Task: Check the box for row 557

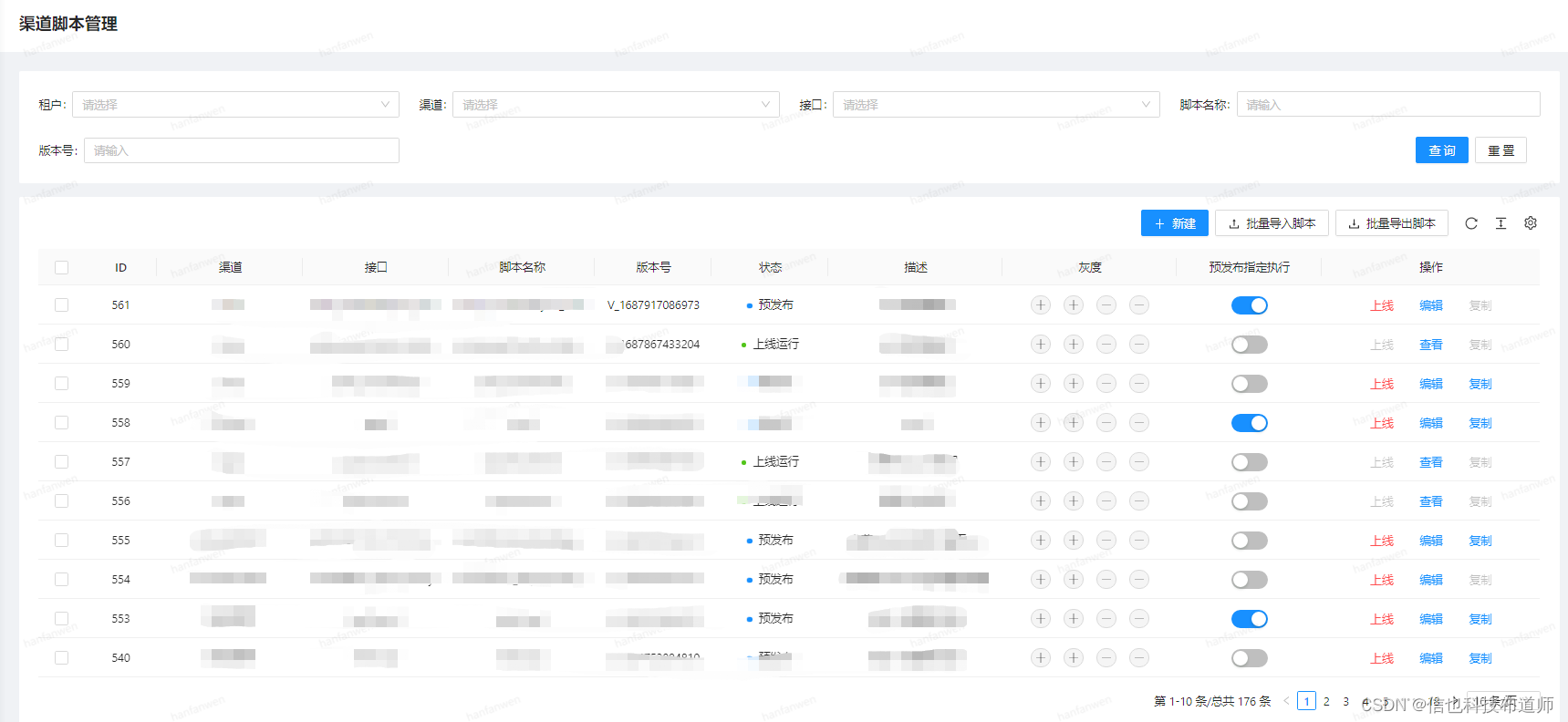Action: click(x=61, y=461)
